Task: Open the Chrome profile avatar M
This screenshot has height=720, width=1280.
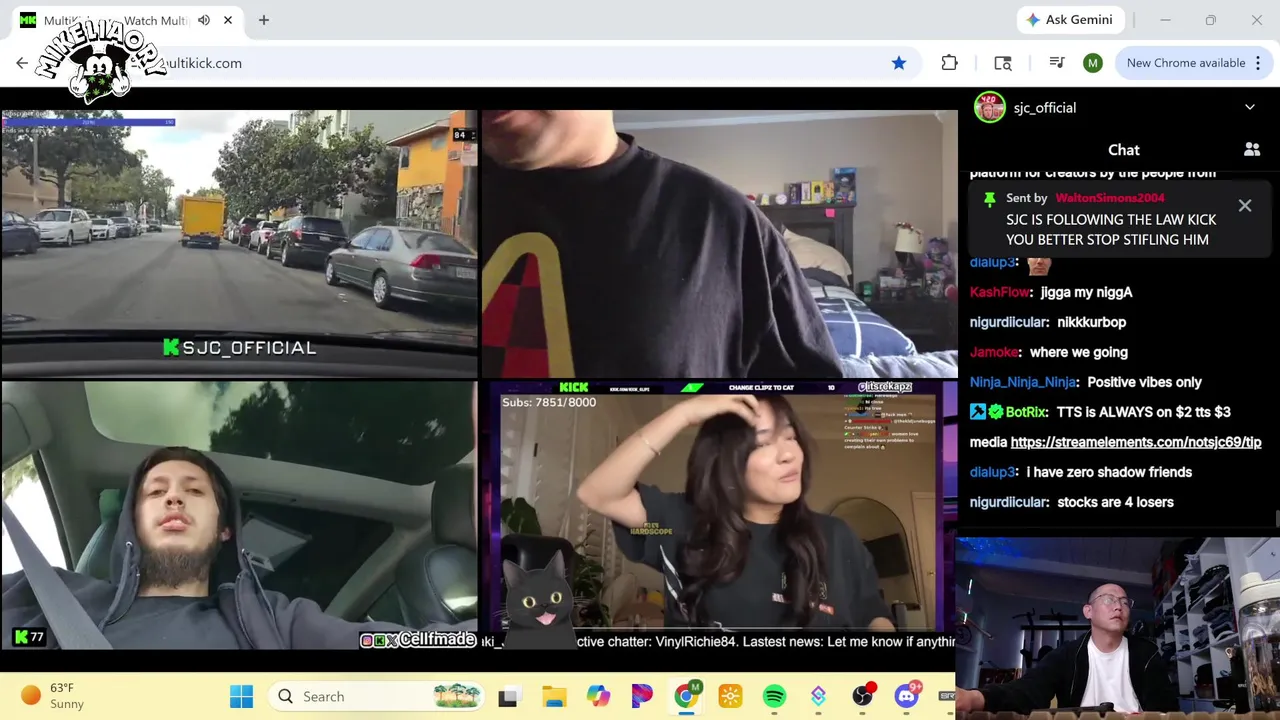Action: pos(1092,63)
